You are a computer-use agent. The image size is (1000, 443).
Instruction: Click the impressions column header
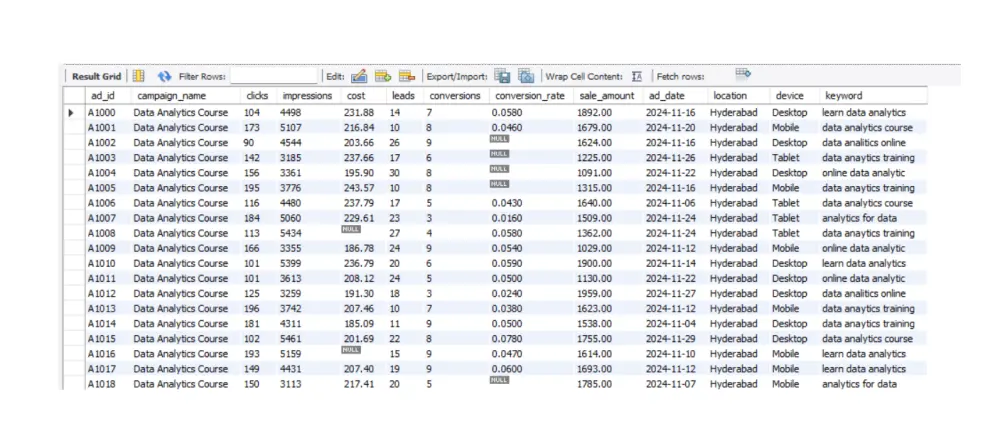point(307,96)
